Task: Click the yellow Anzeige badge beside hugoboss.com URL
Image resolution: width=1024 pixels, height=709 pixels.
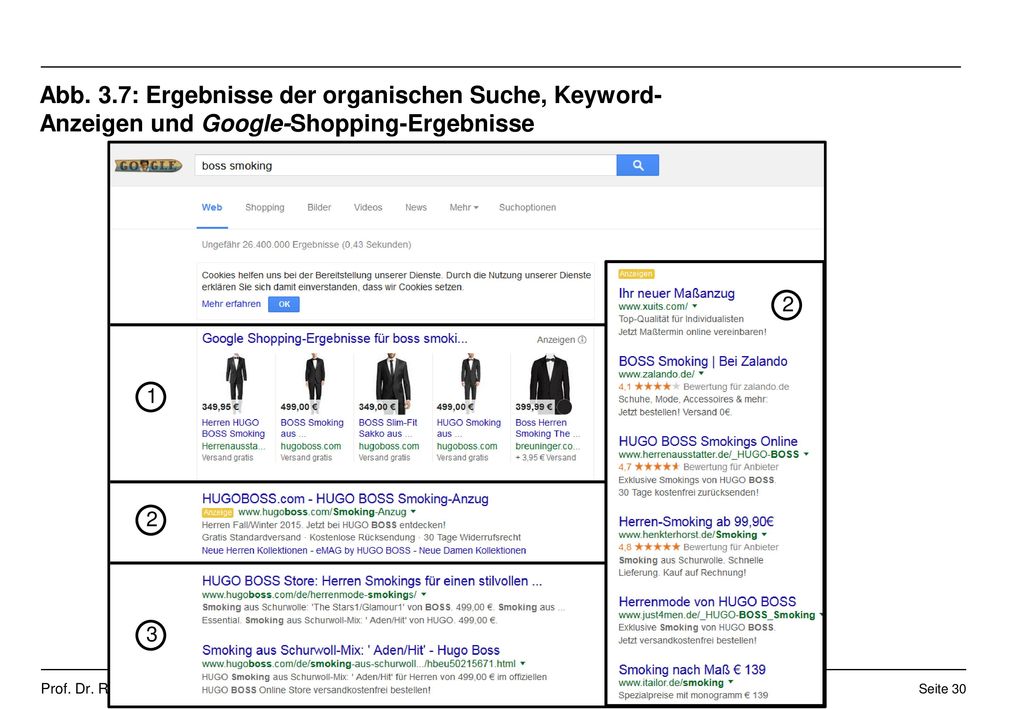Action: click(217, 512)
